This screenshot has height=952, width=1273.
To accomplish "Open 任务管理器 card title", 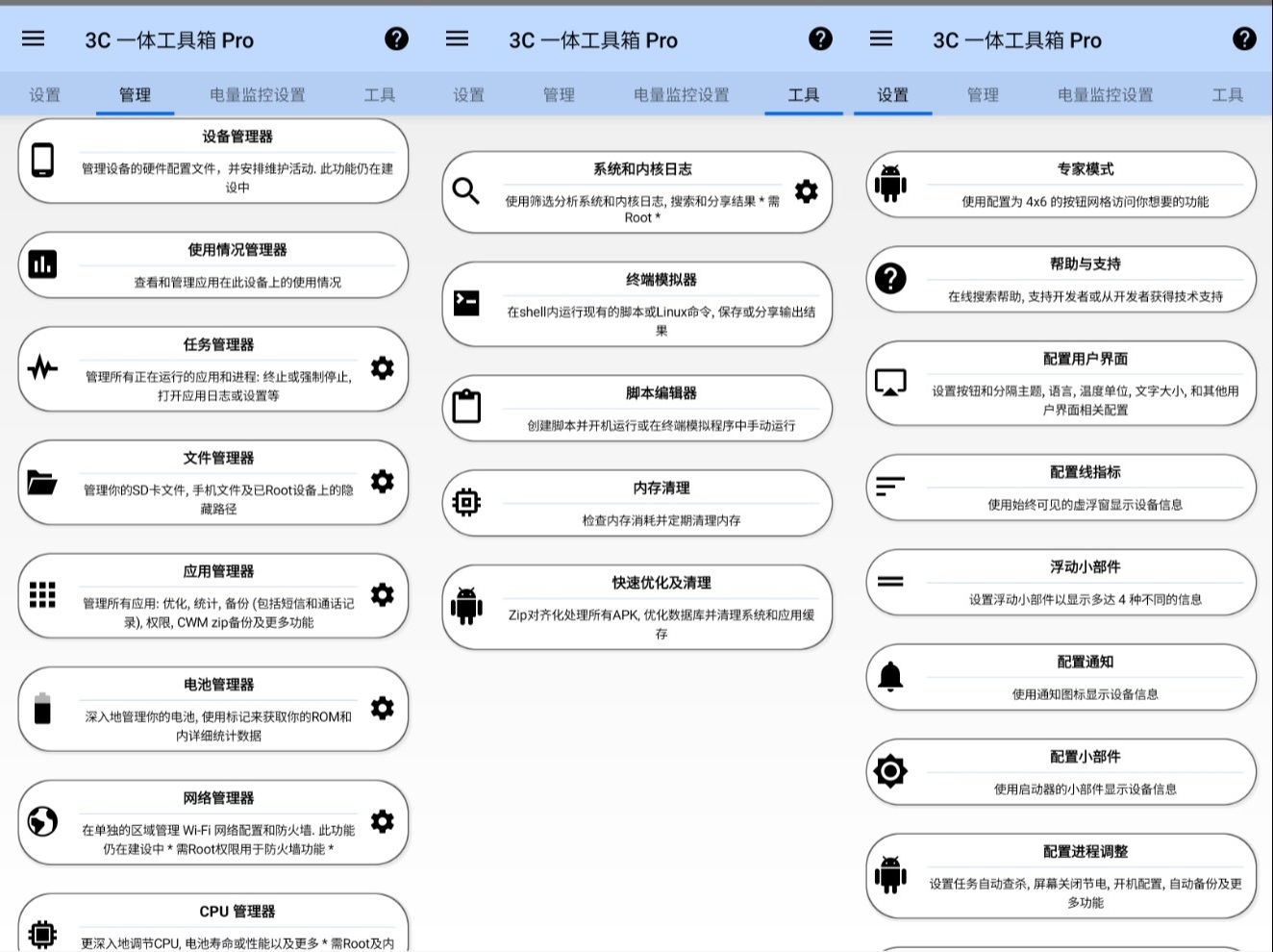I will coord(218,344).
